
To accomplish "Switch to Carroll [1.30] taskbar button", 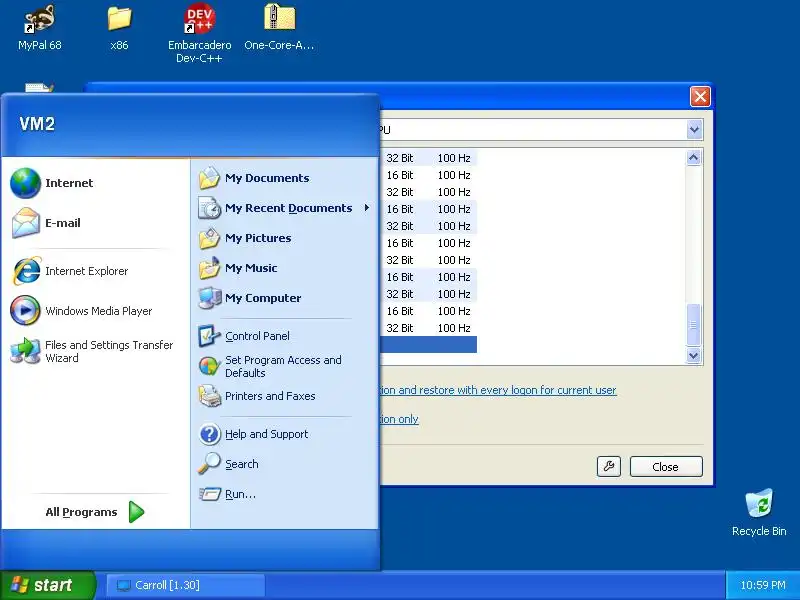I will [186, 585].
